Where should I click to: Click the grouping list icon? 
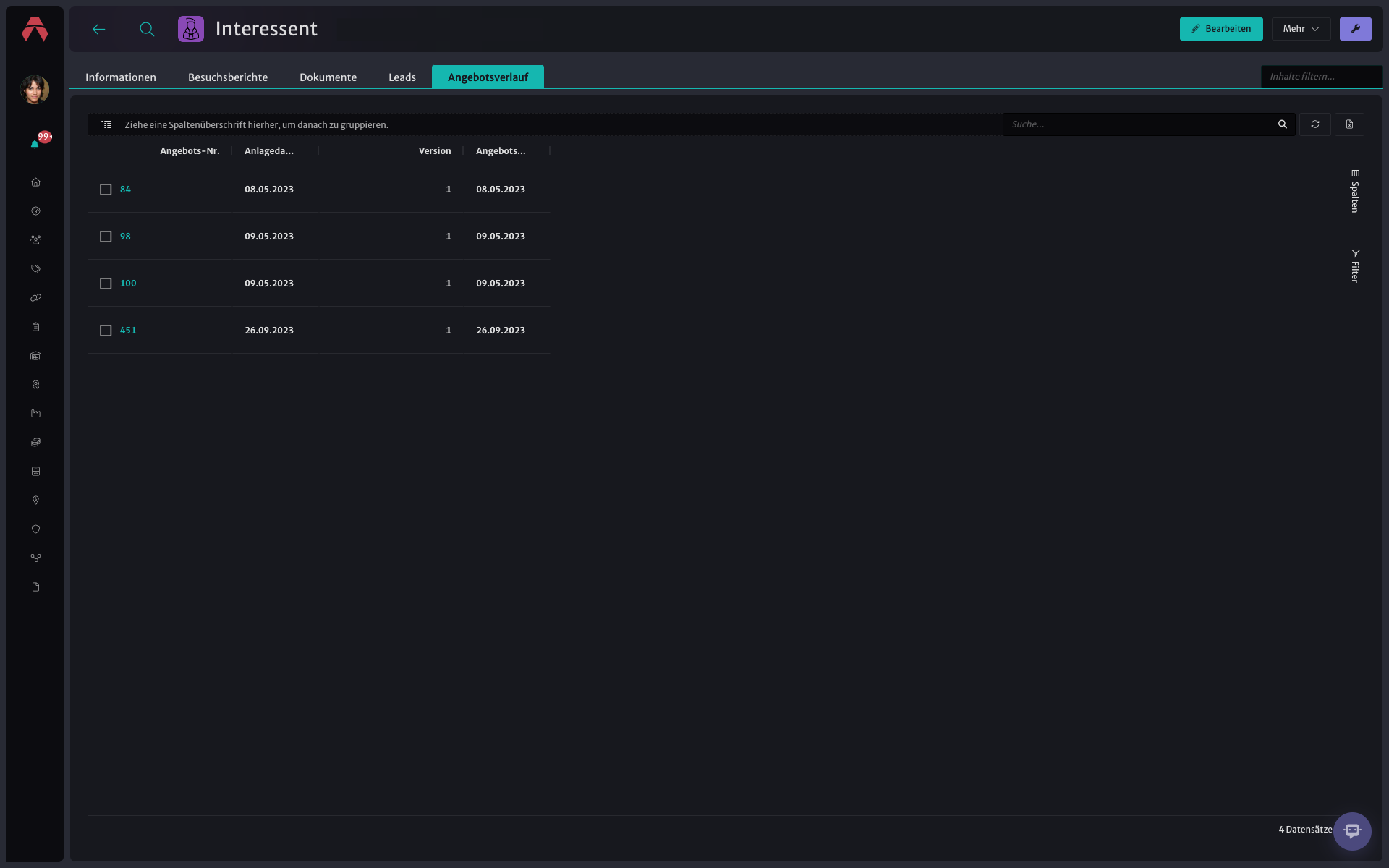click(x=106, y=124)
